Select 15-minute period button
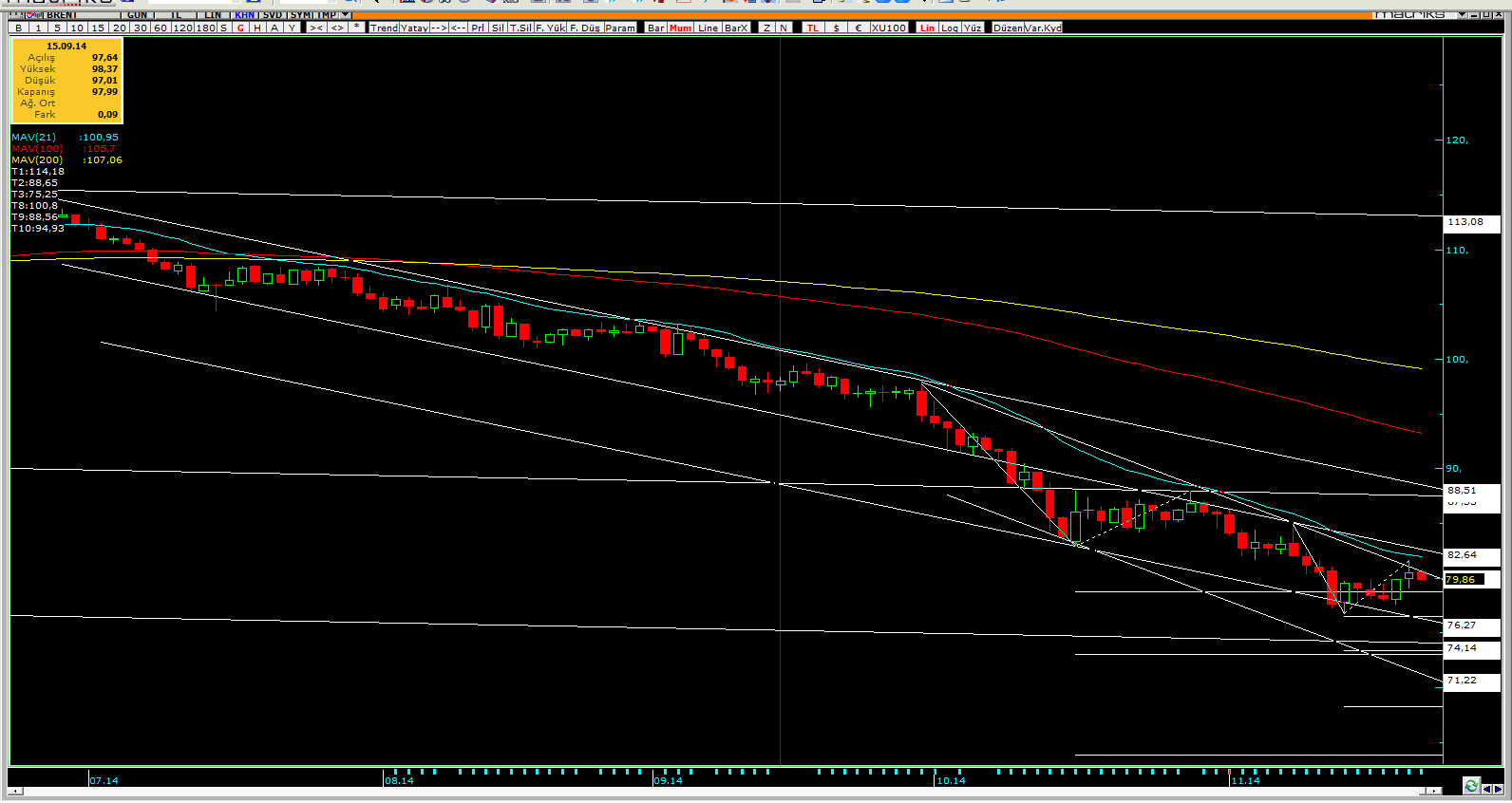Image resolution: width=1512 pixels, height=803 pixels. (x=98, y=28)
